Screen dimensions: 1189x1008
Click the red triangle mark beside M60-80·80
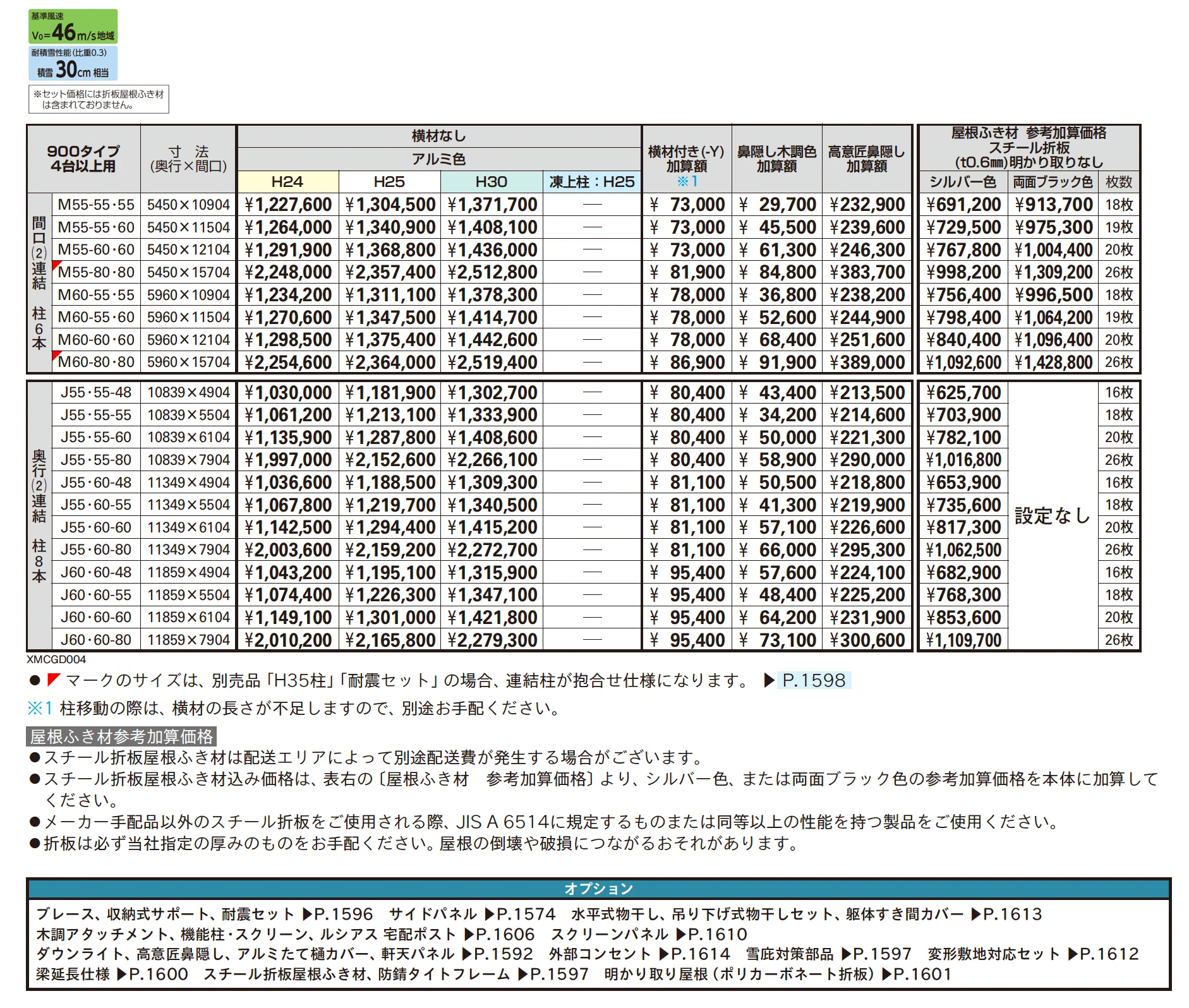click(x=56, y=355)
